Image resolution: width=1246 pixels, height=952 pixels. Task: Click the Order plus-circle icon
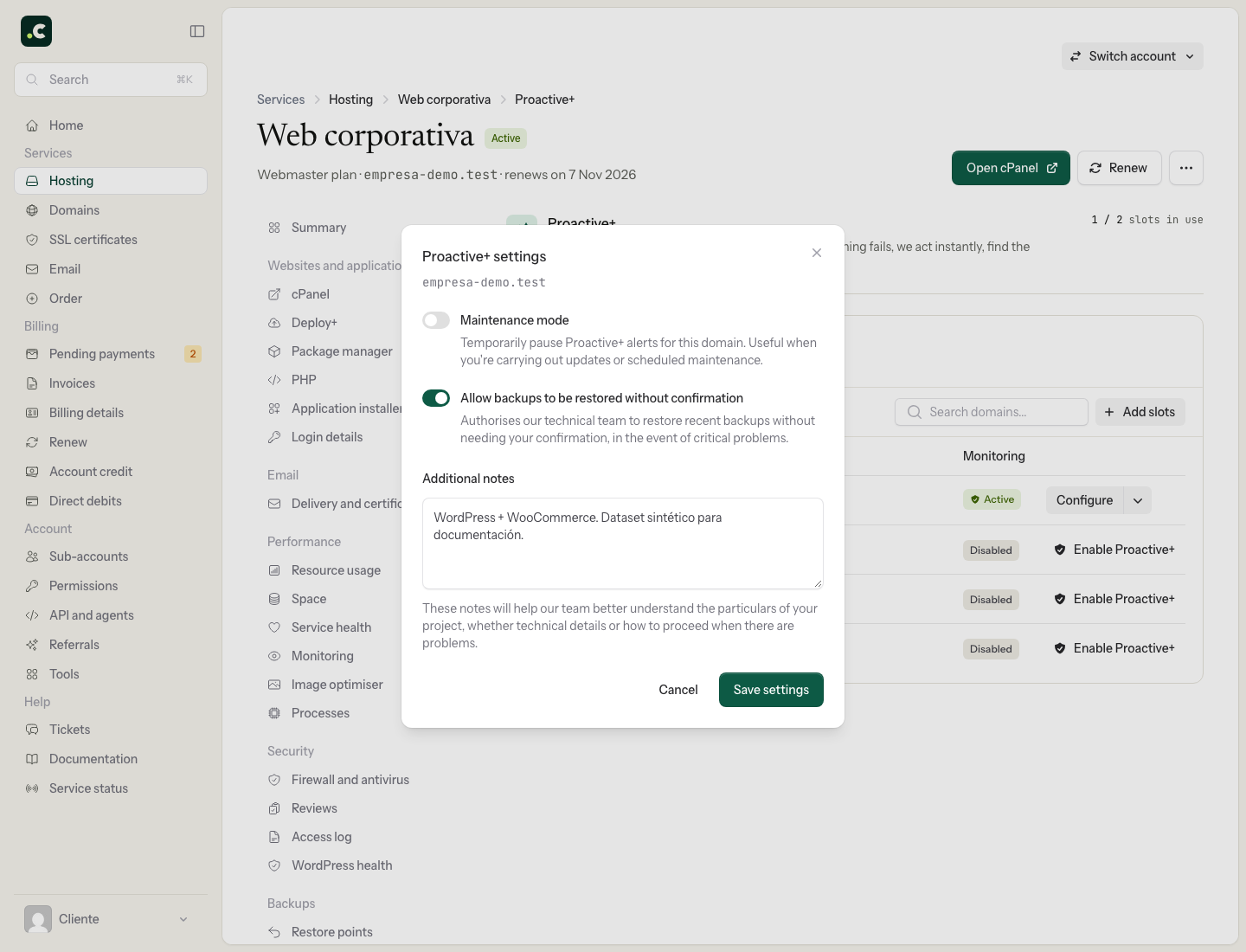click(x=32, y=299)
